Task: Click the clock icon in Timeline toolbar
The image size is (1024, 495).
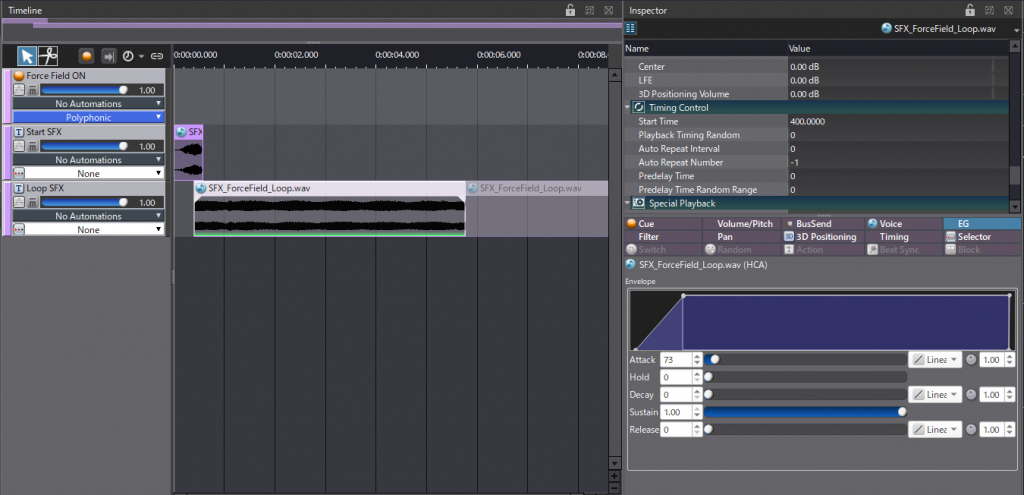Action: click(x=128, y=56)
